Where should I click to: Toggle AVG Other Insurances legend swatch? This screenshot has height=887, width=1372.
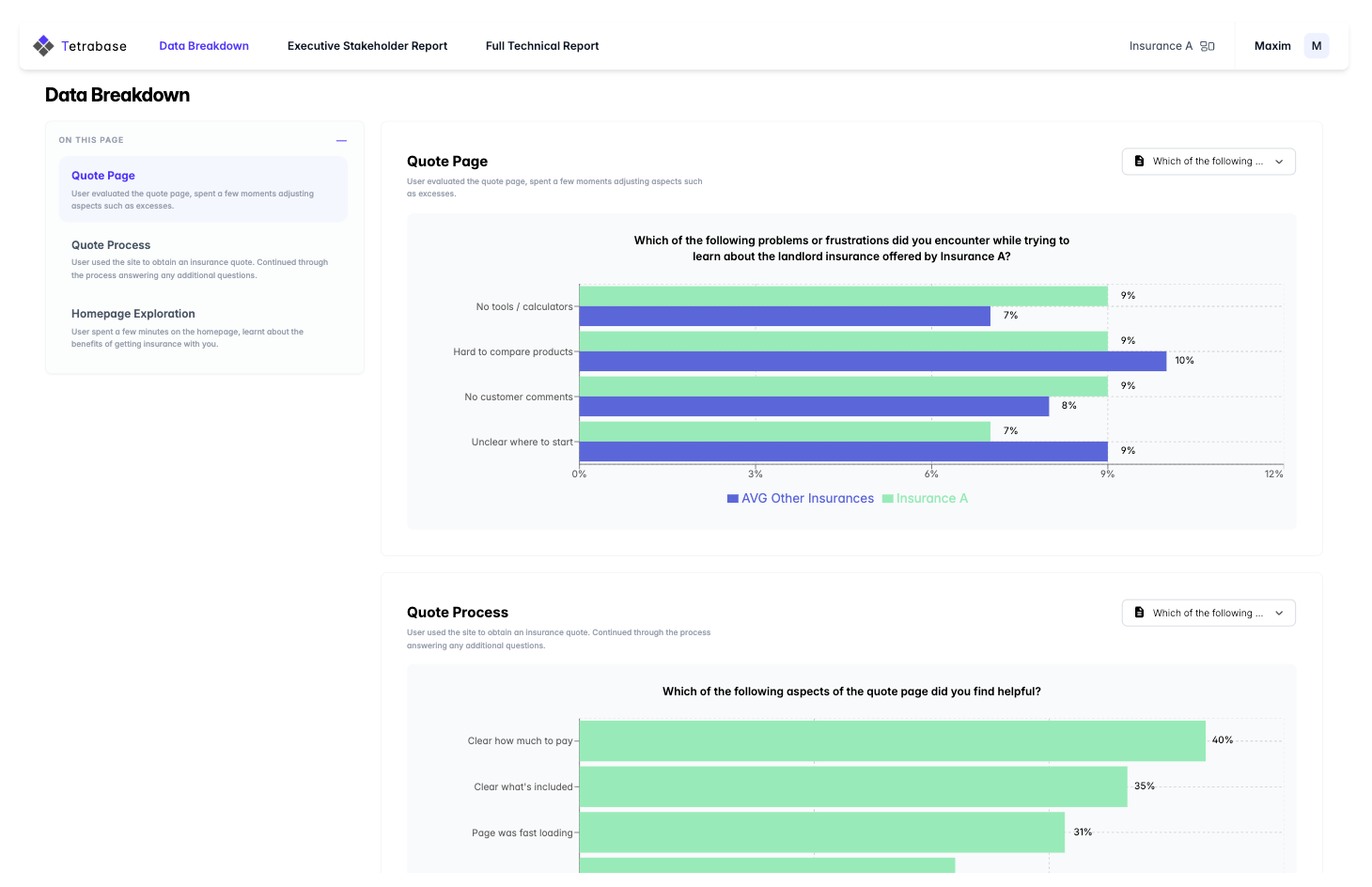coord(733,499)
